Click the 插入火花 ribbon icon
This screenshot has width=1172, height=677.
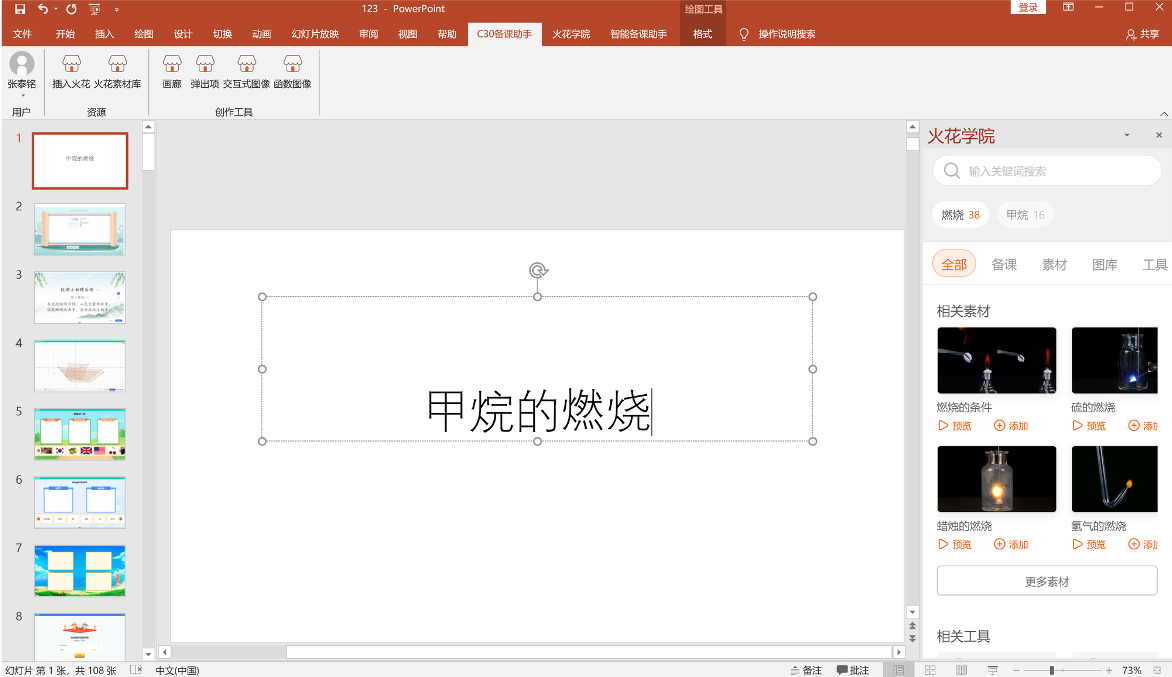pyautogui.click(x=71, y=72)
